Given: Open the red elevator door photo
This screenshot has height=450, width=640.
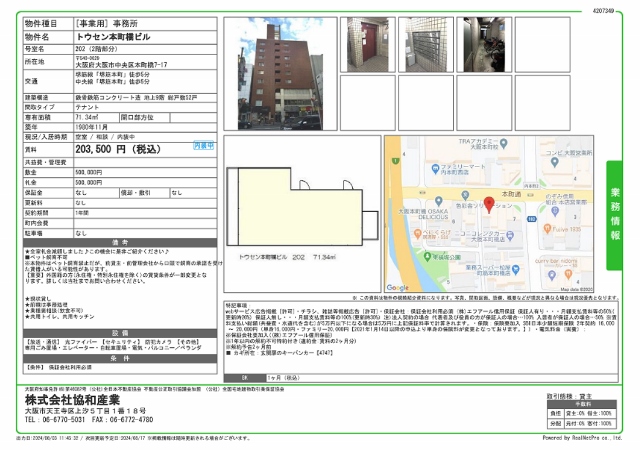Looking at the screenshot, I should pos(368,45).
